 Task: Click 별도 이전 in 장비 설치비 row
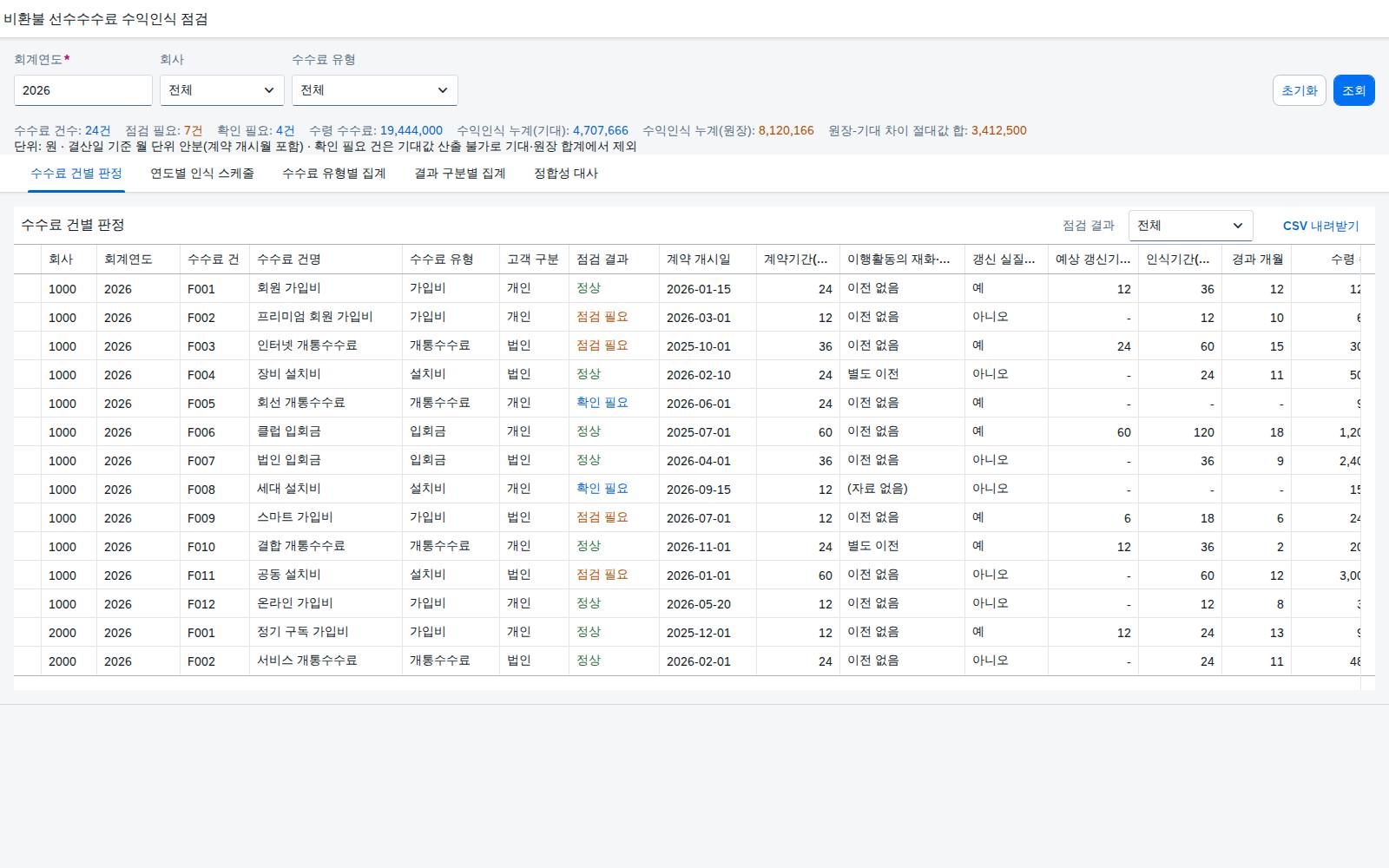[x=873, y=374]
